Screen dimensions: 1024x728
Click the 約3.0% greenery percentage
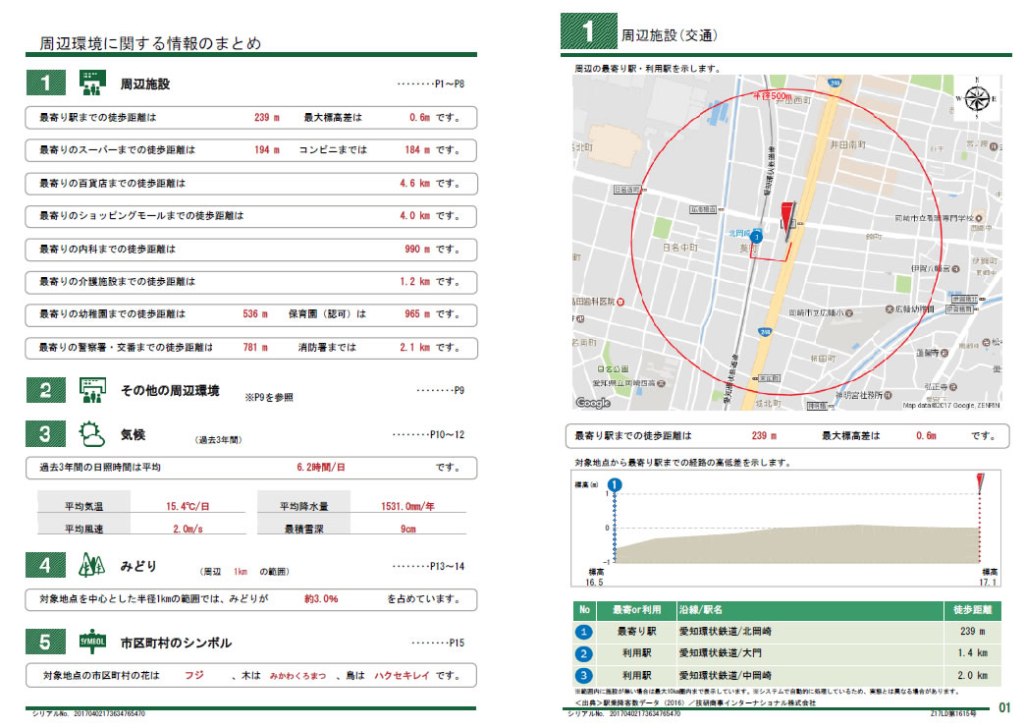tap(321, 598)
